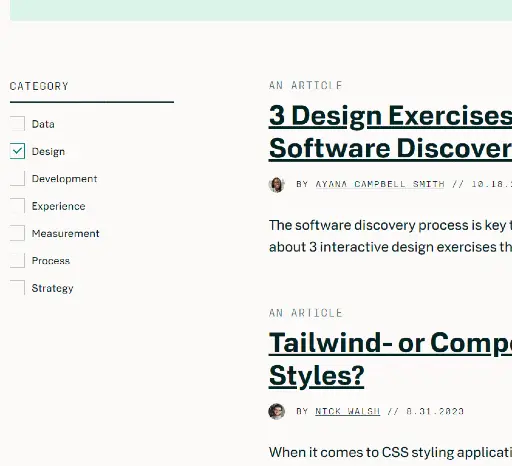Click Nick Walsh's avatar photo
This screenshot has width=512, height=466.
point(277,411)
